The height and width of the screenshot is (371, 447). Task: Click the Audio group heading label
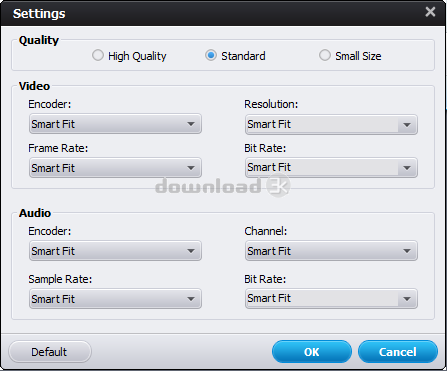click(x=35, y=213)
